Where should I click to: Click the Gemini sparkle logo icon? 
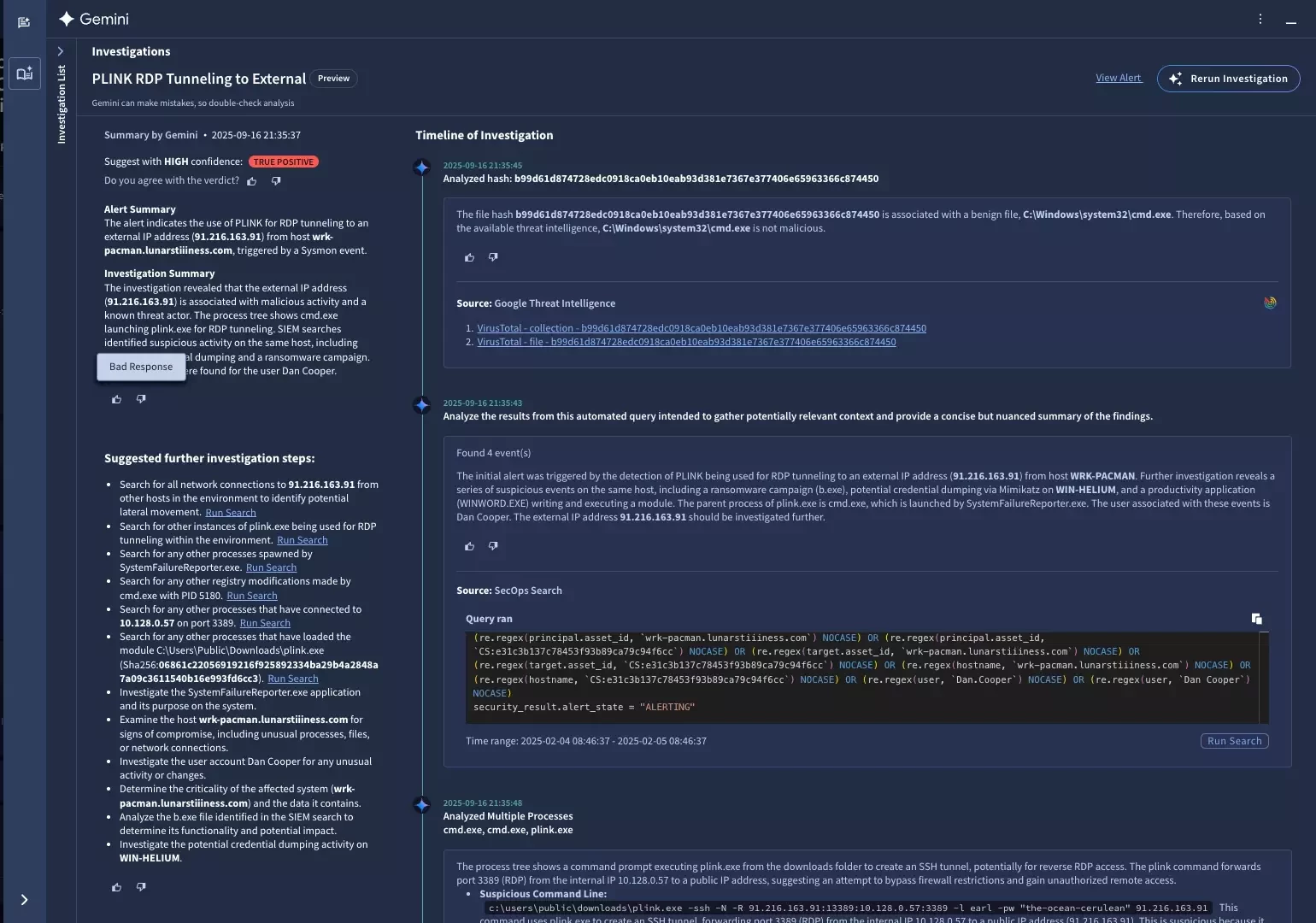click(x=67, y=19)
